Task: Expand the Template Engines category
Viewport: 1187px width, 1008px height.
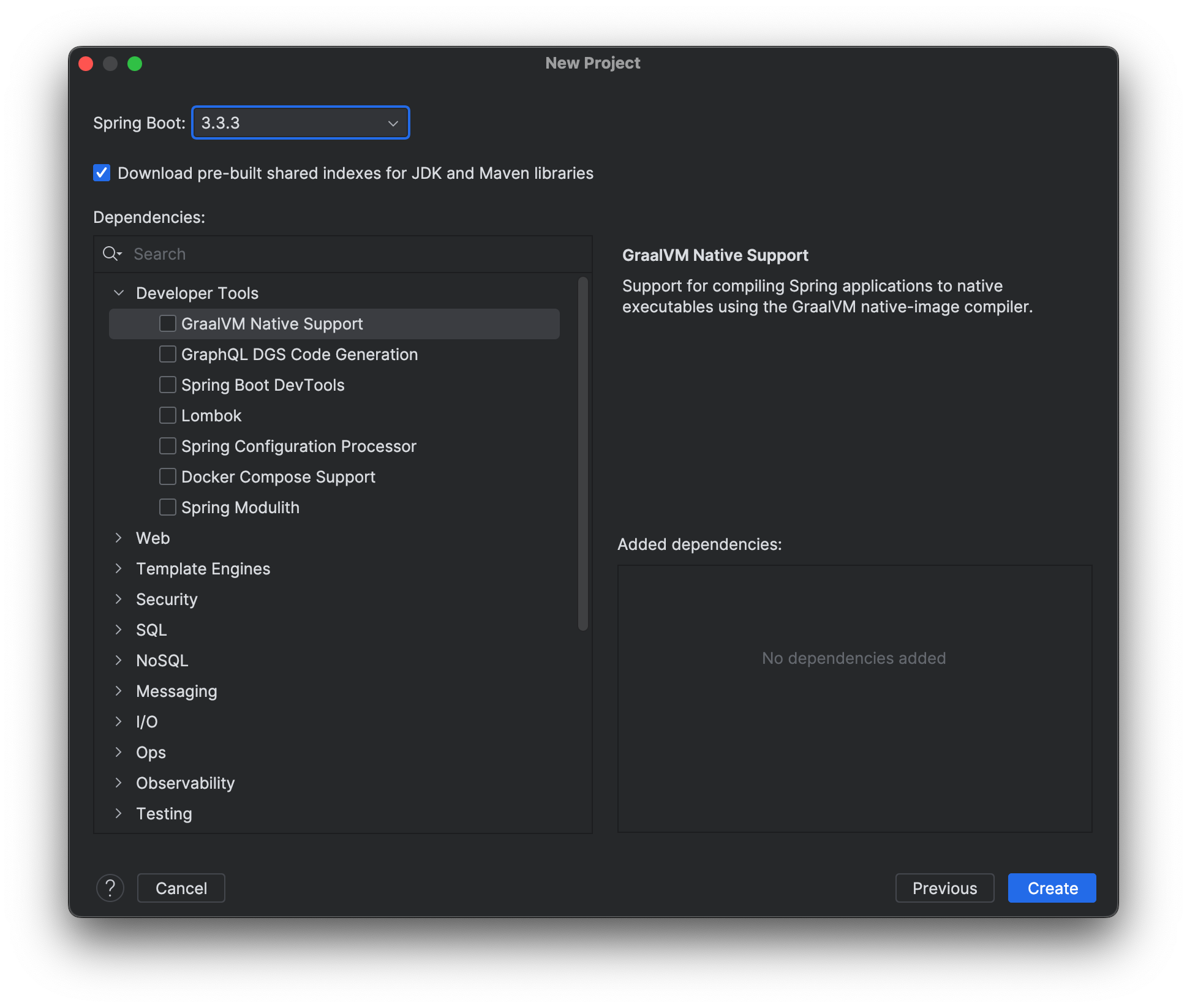Action: tap(119, 568)
